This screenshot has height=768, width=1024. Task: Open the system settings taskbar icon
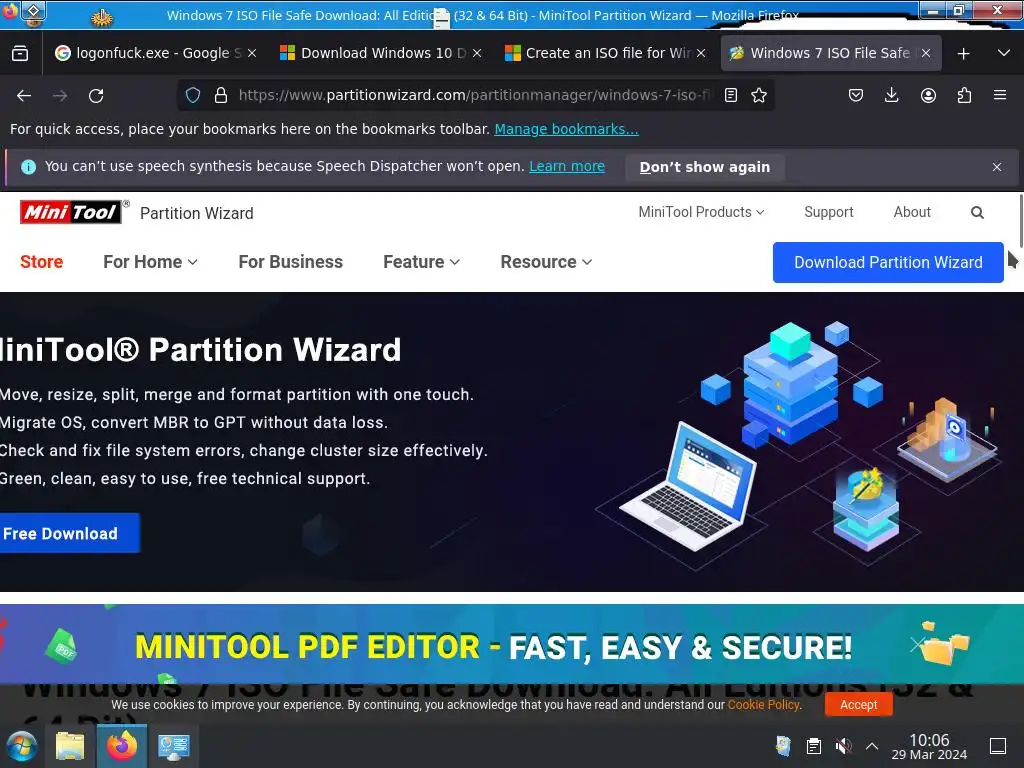(173, 746)
